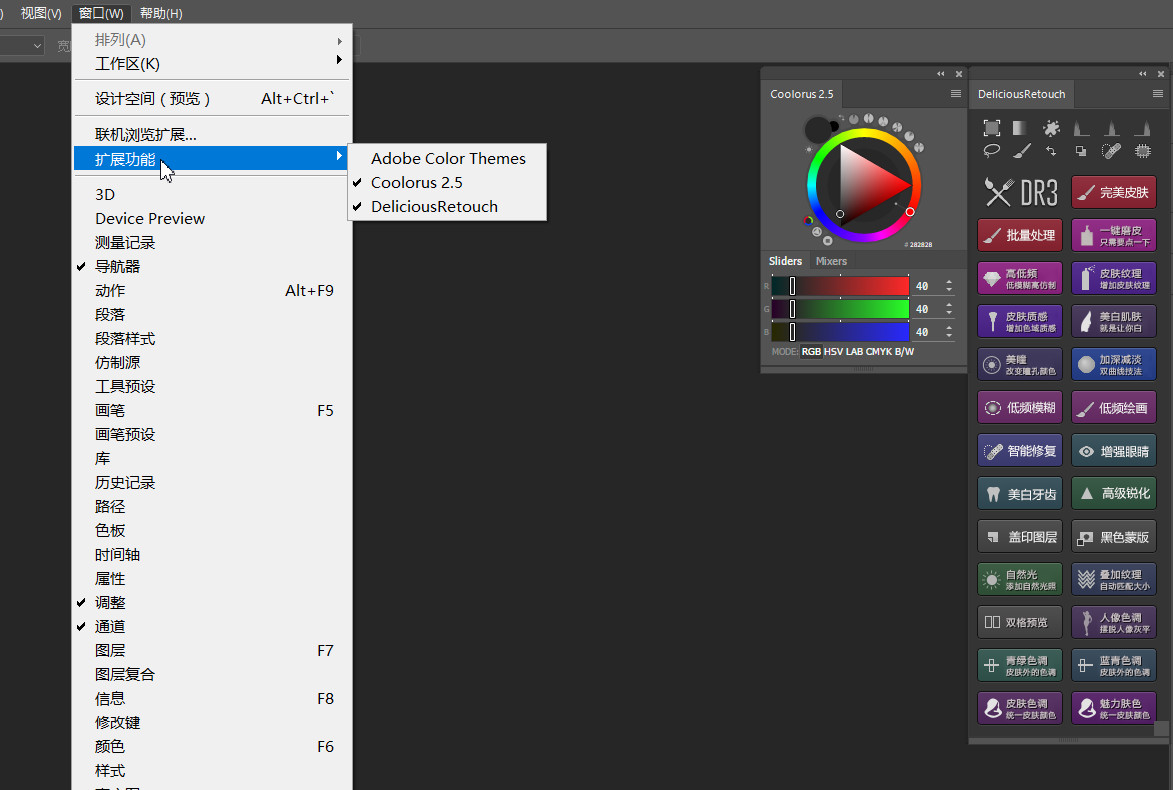1173x790 pixels.
Task: Click the black background color circle in Coolorus
Action: click(834, 126)
